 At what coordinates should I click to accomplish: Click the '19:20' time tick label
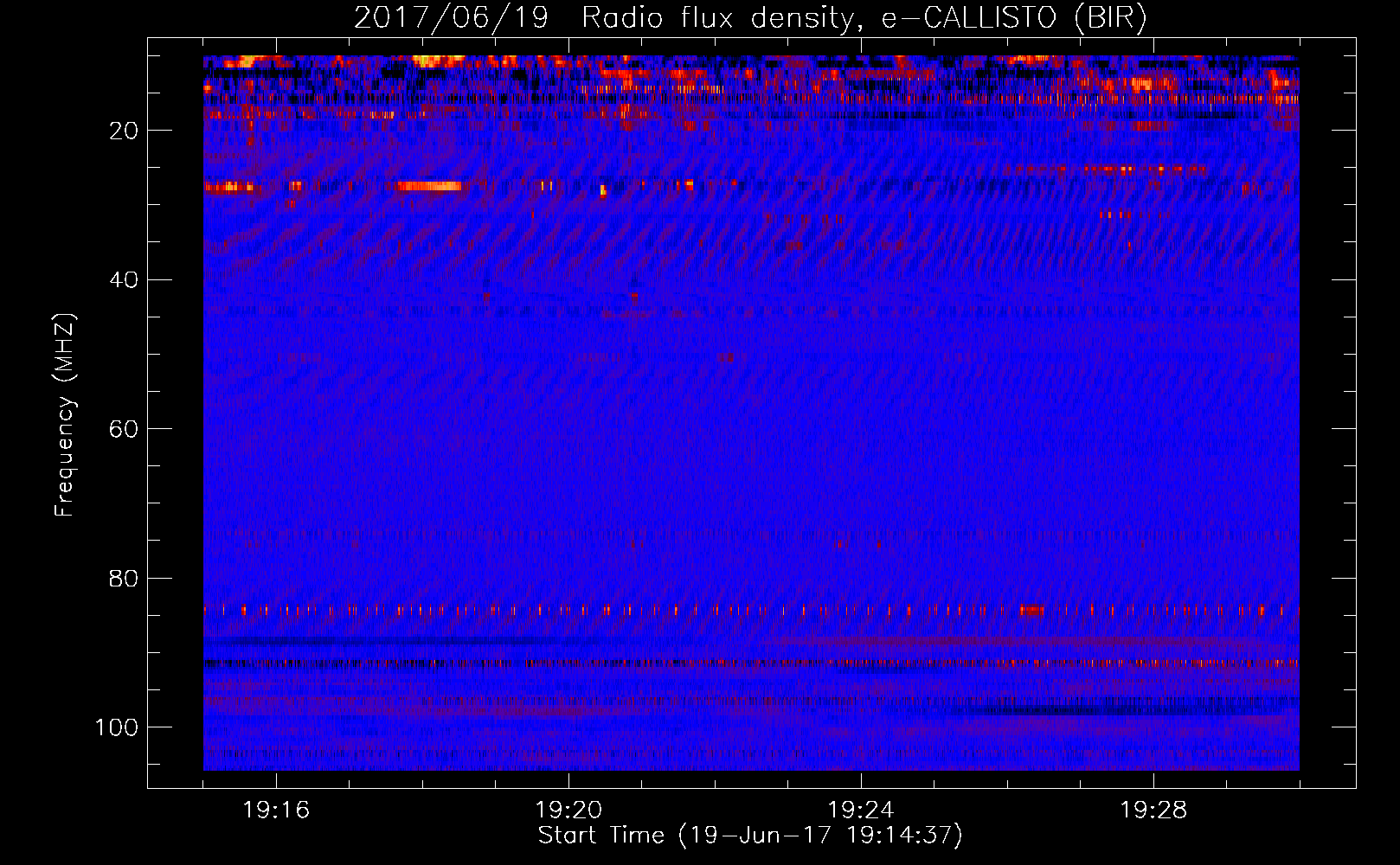point(568,811)
